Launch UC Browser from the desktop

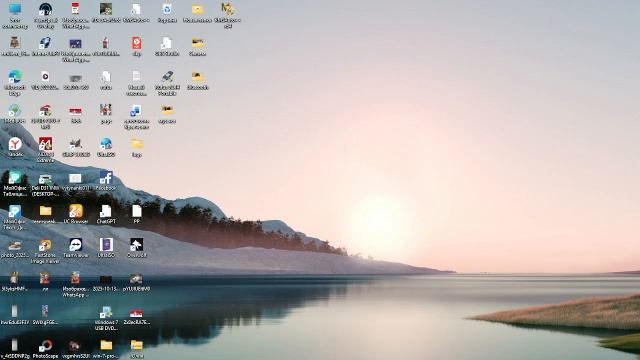tap(76, 211)
